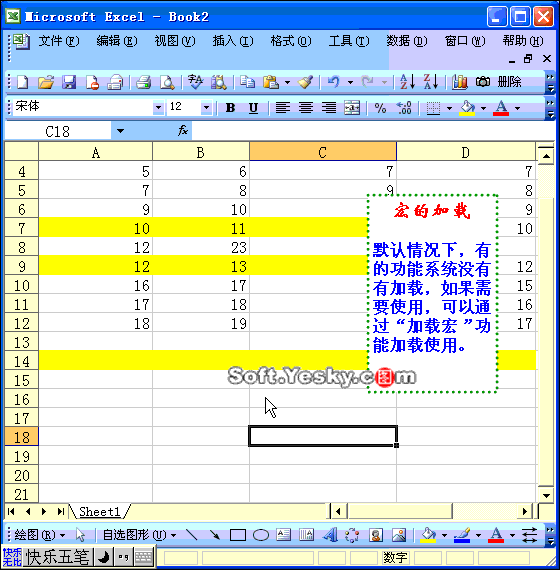Viewport: 560px width, 570px height.
Task: Open the Chart Wizard icon
Action: pyautogui.click(x=460, y=82)
